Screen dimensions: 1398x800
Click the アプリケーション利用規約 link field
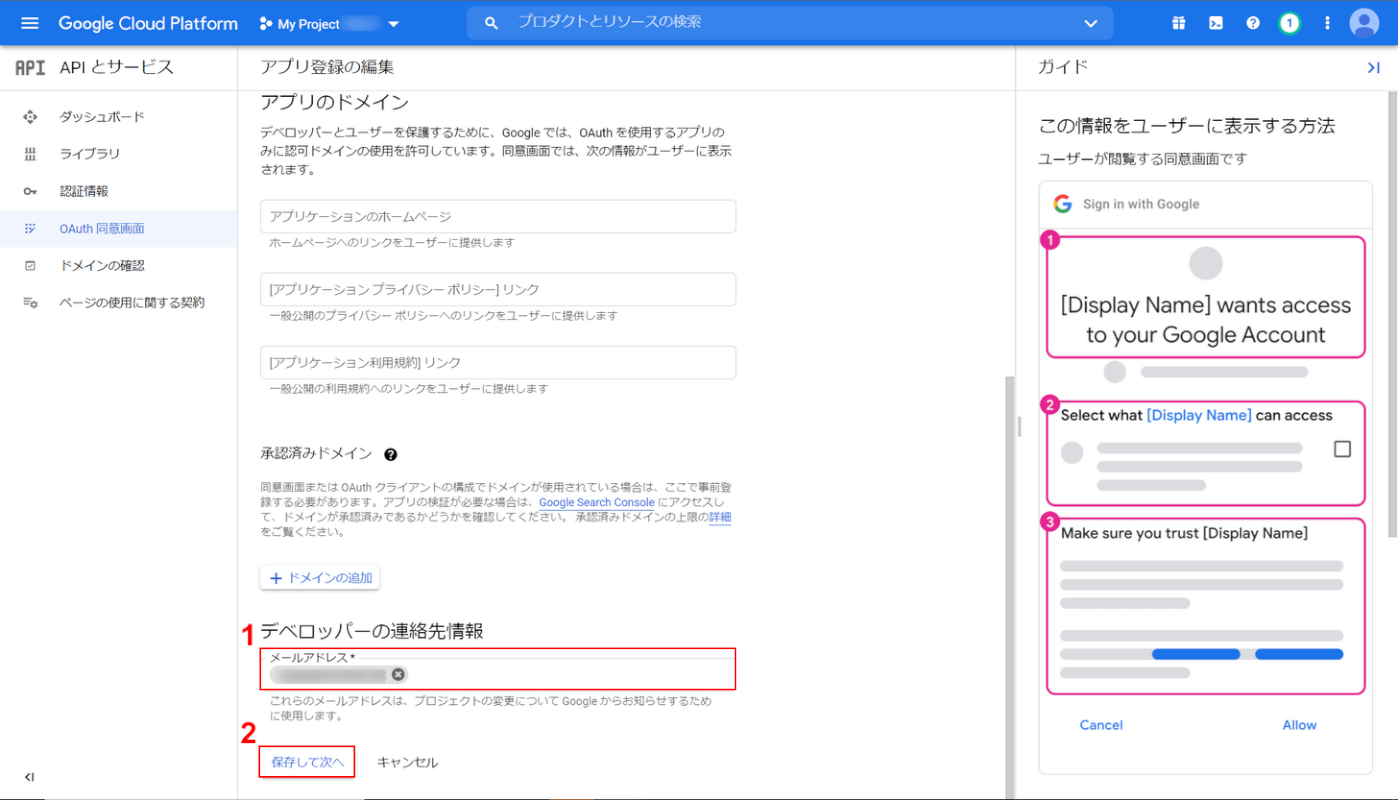click(x=498, y=362)
